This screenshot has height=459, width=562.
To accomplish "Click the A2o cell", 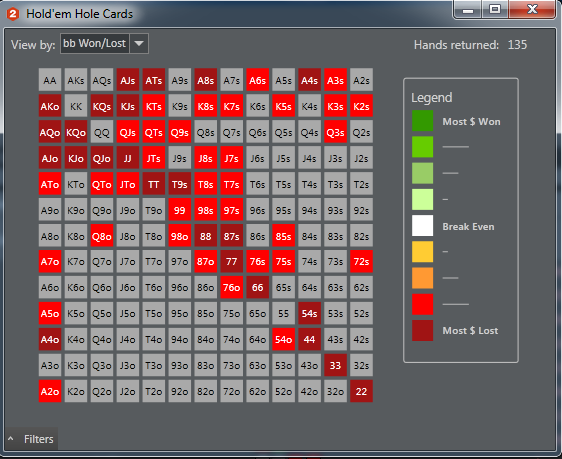I will pos(50,391).
